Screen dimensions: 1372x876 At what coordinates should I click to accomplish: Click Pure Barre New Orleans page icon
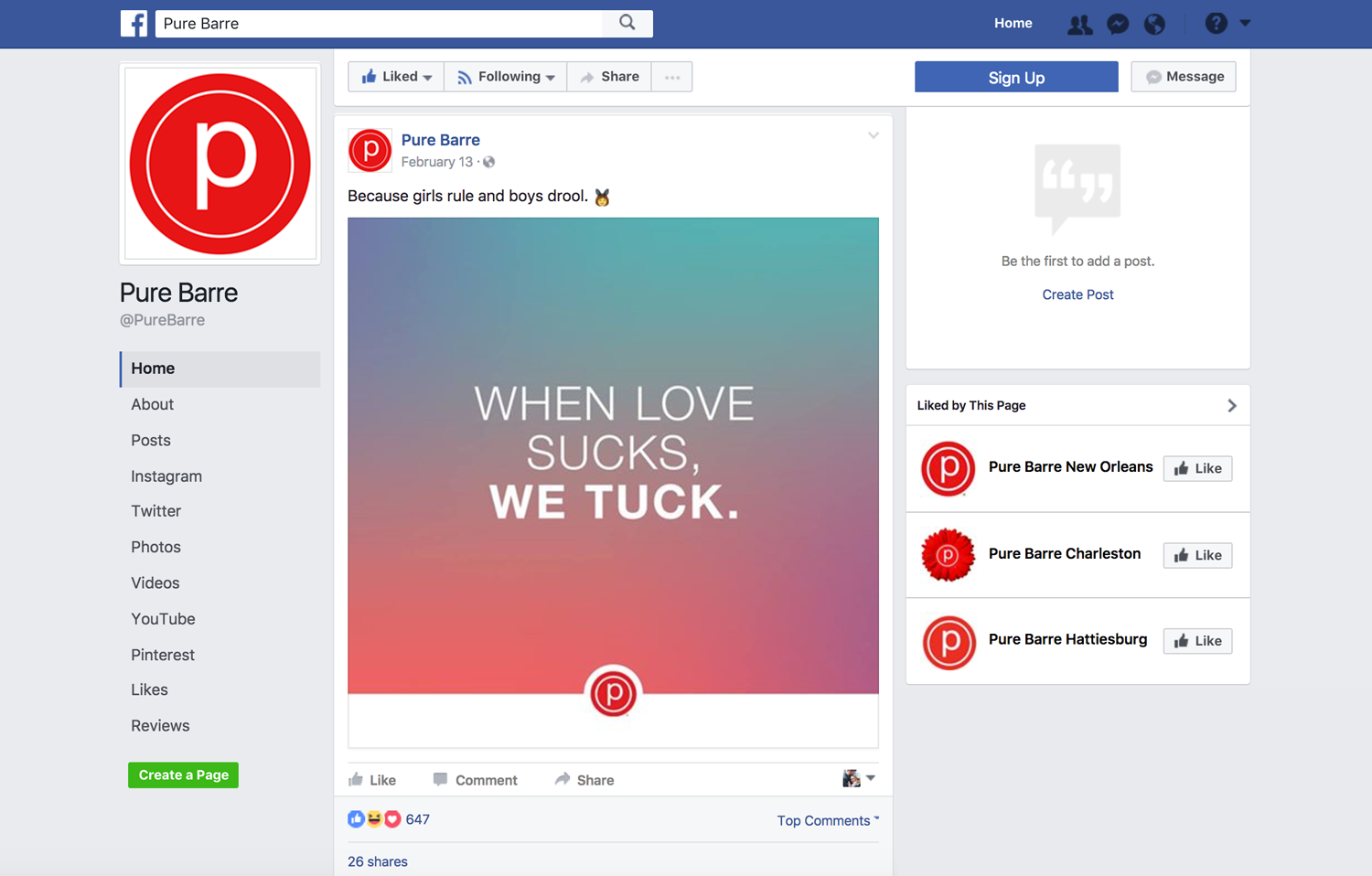click(x=949, y=469)
